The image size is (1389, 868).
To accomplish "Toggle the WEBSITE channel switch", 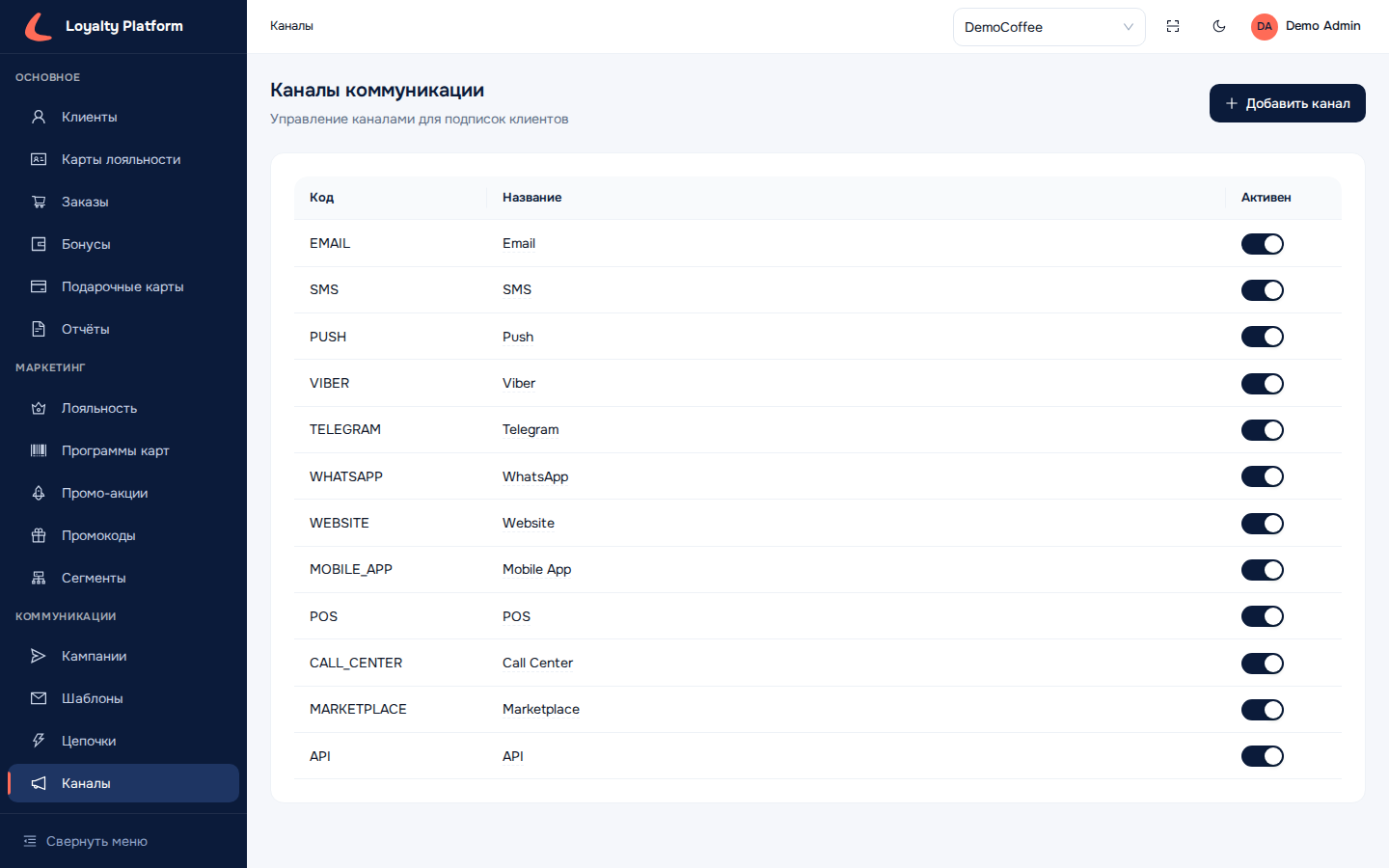I will click(1263, 524).
